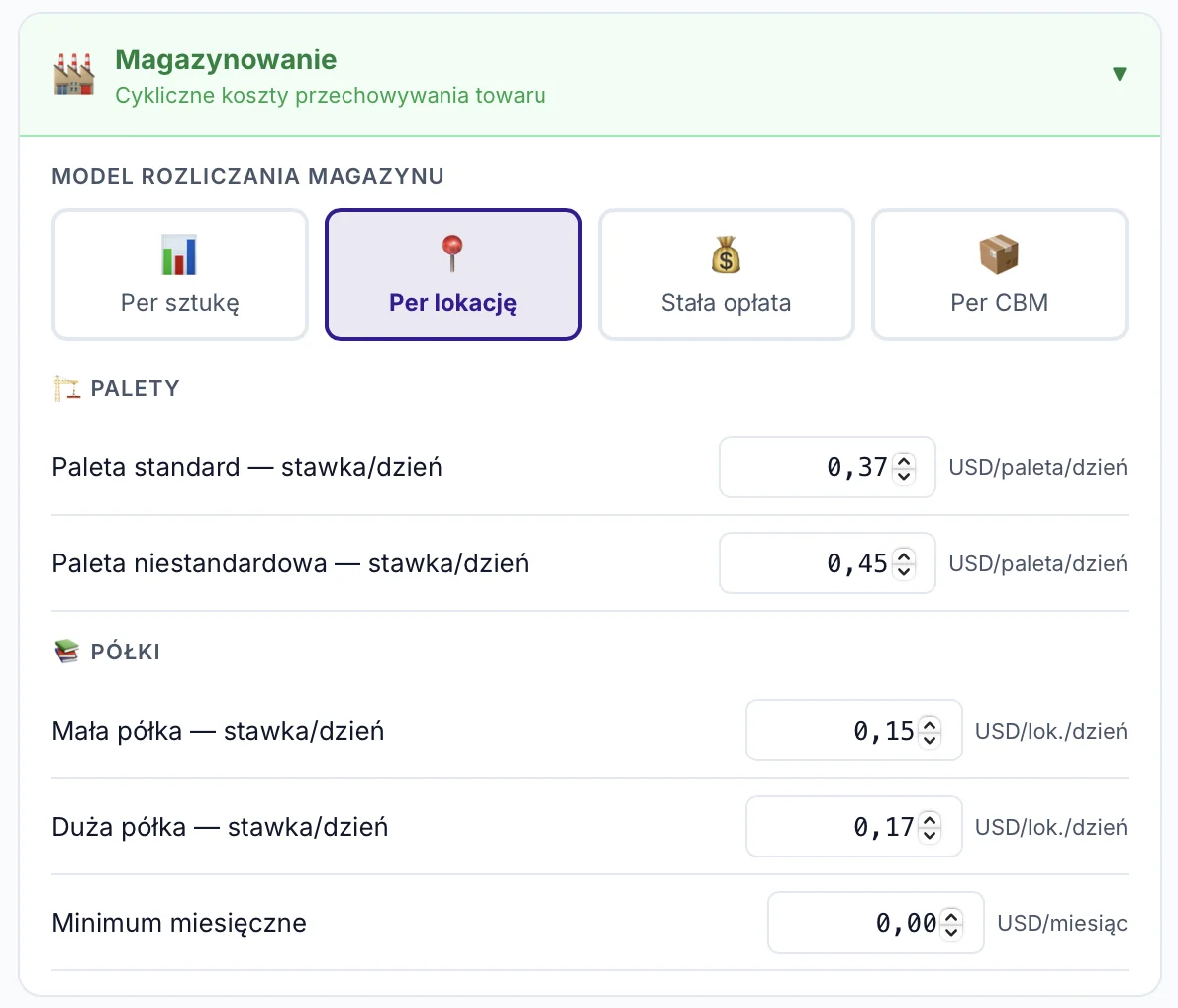Choose the Stała opłata billing model
The image size is (1178, 1008).
point(726,274)
